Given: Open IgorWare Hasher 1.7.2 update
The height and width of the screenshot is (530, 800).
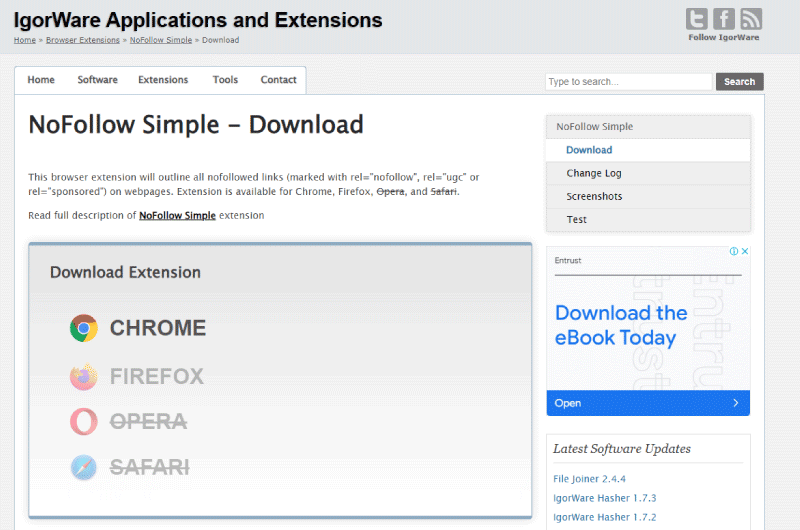Looking at the screenshot, I should 605,517.
